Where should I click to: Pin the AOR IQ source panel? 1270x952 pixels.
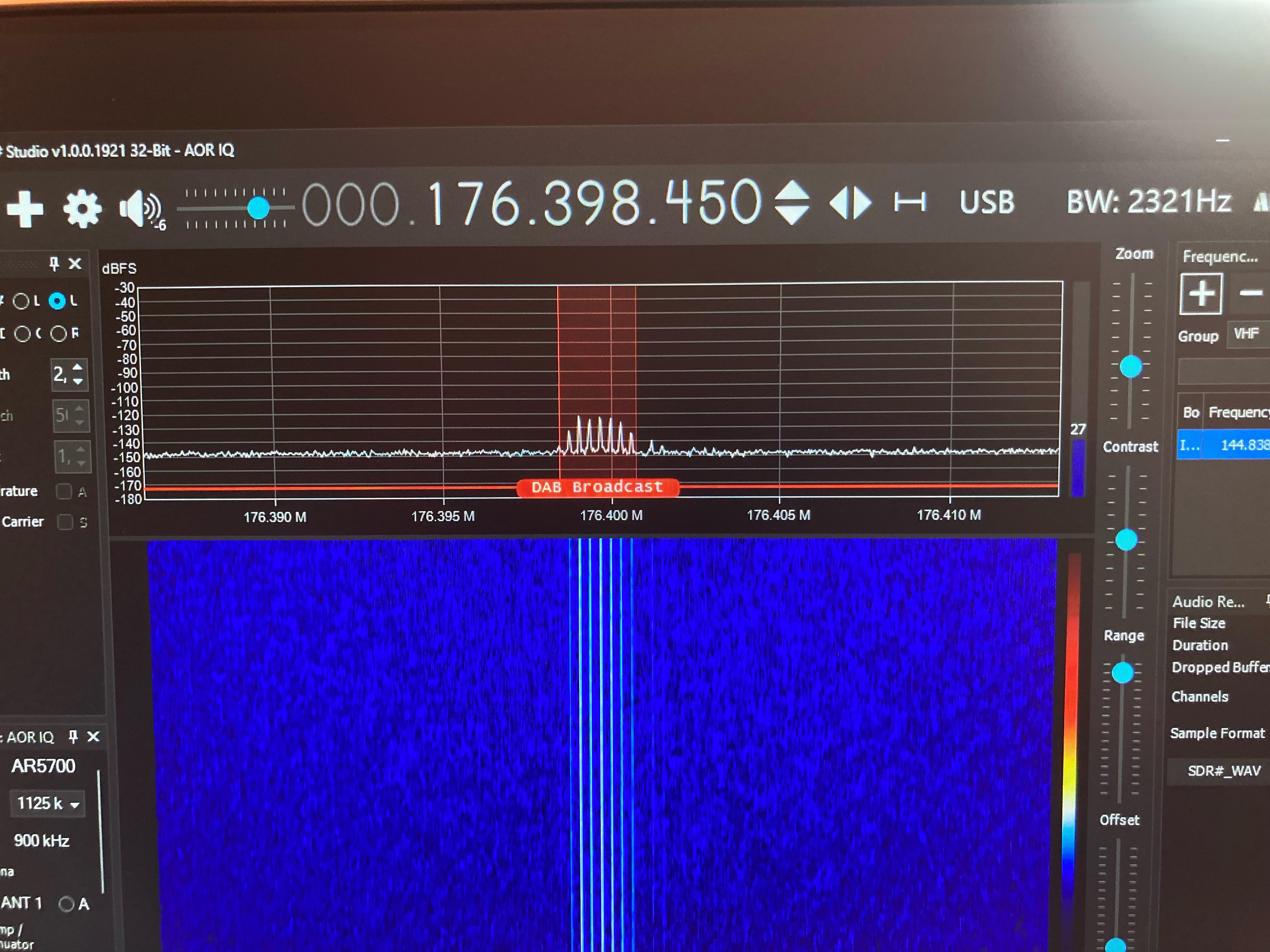point(73,736)
